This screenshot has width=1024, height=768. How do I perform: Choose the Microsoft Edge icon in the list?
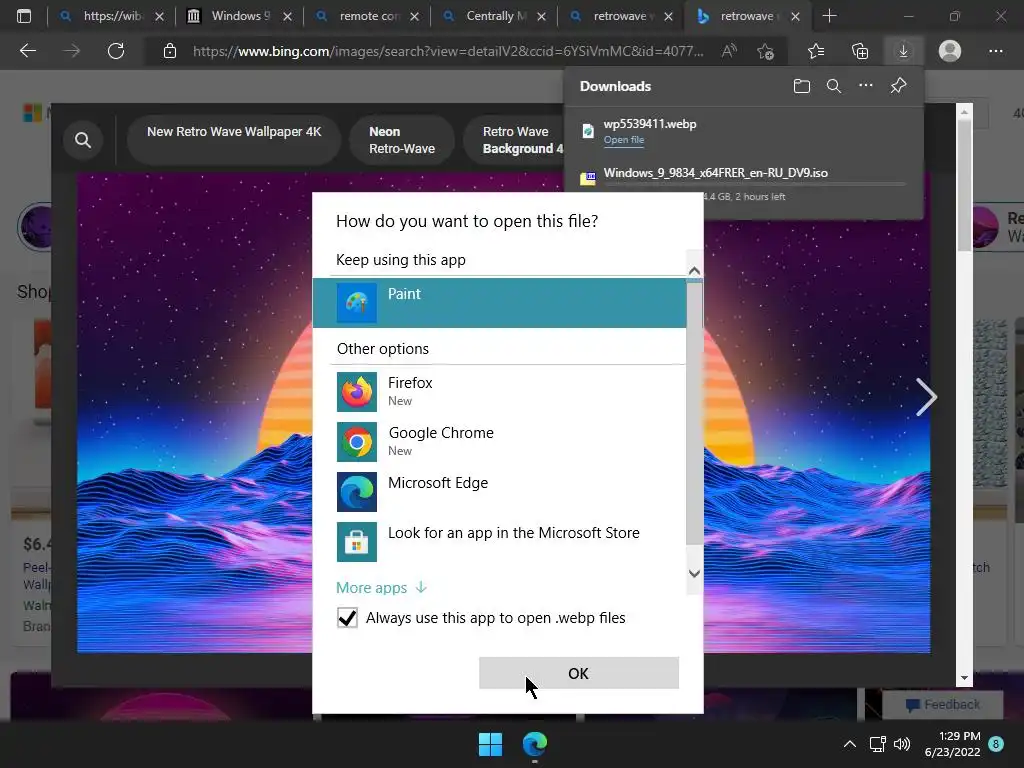(357, 492)
